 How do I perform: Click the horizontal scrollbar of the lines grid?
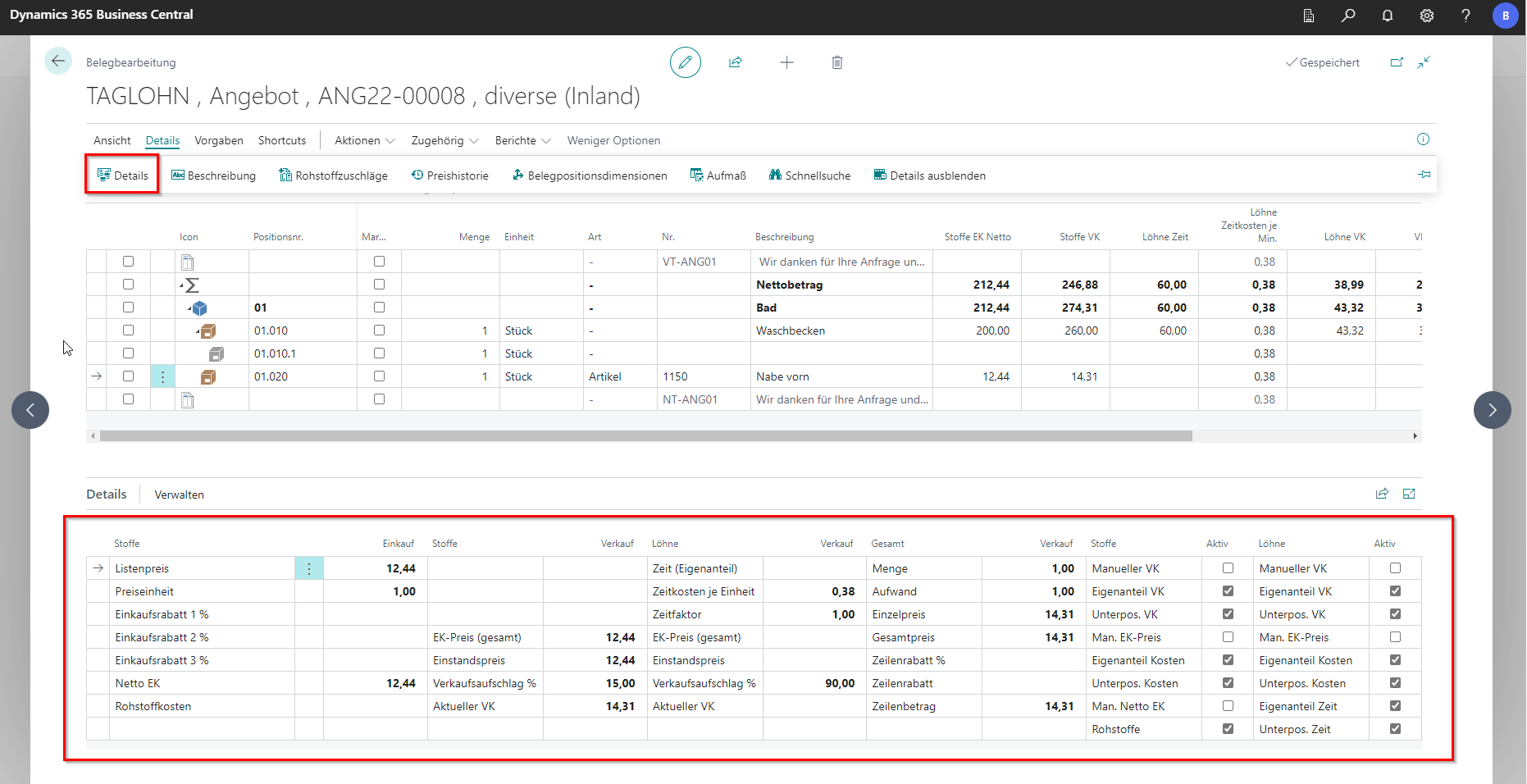(645, 436)
